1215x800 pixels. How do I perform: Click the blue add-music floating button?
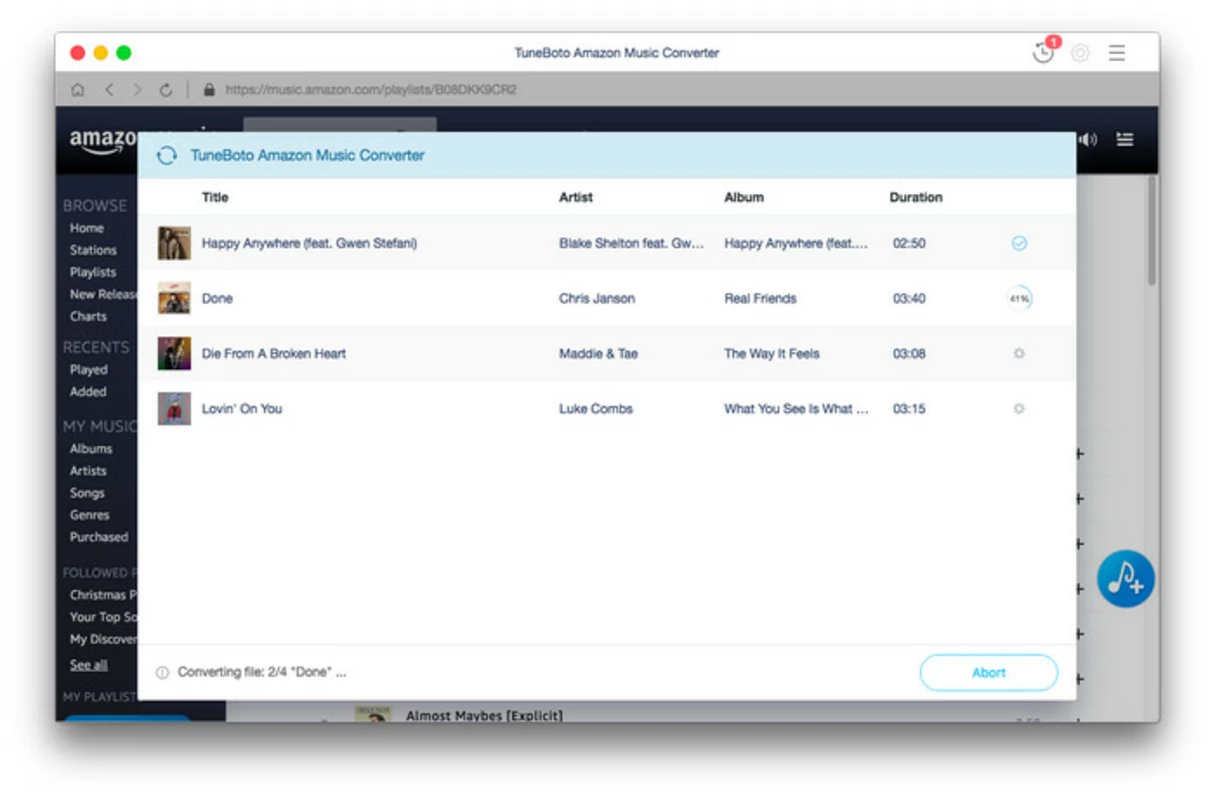click(1126, 579)
